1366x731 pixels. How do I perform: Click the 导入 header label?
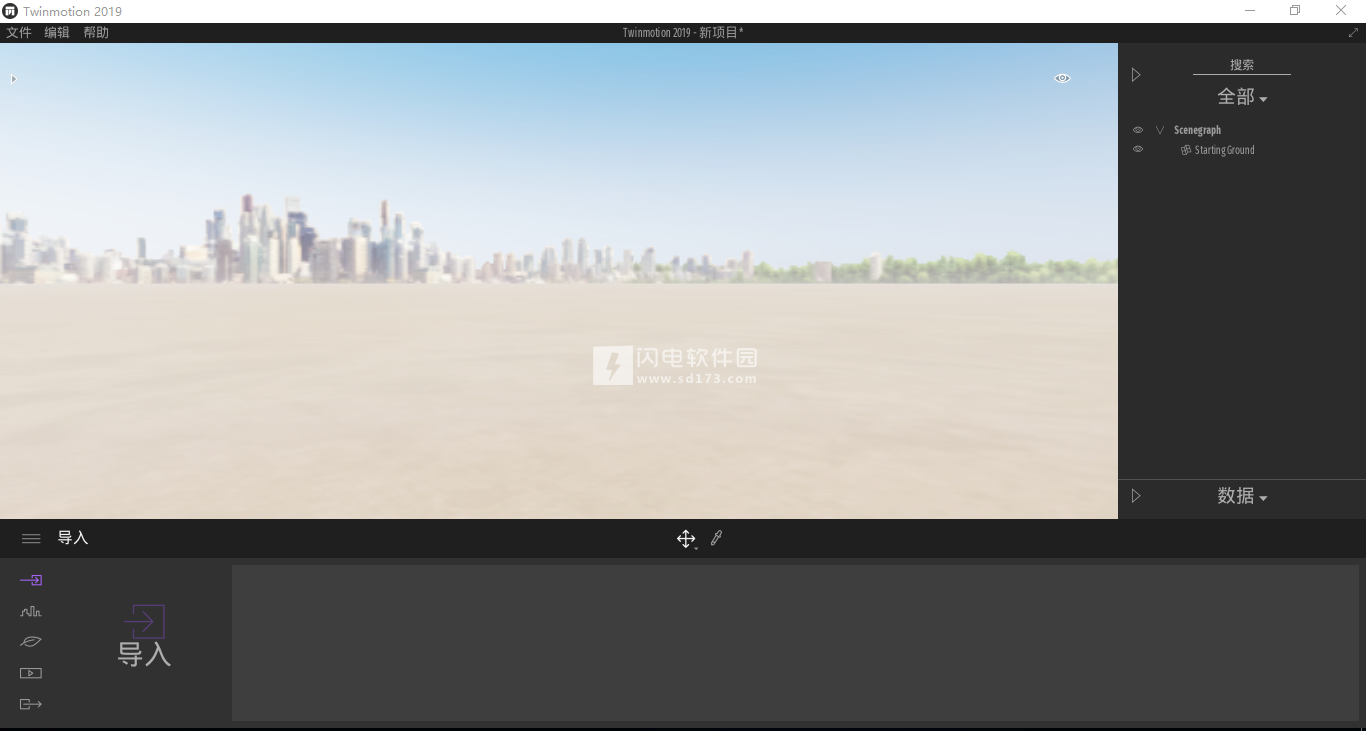[x=73, y=538]
